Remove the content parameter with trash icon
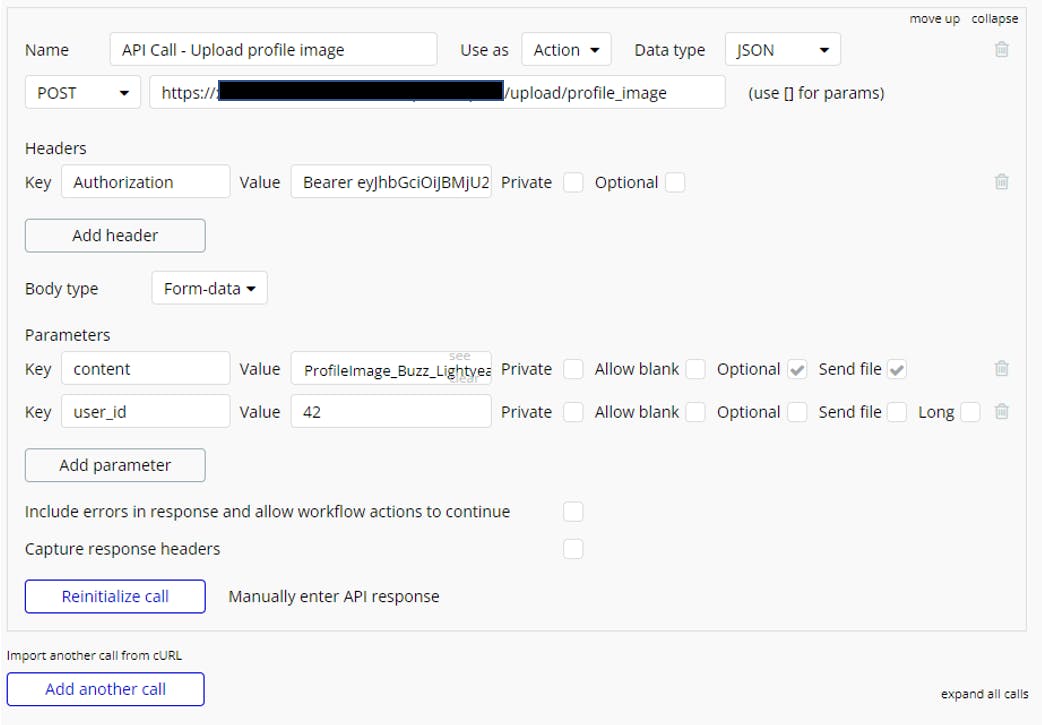Screen dimensions: 1042x725 pos(1001,369)
